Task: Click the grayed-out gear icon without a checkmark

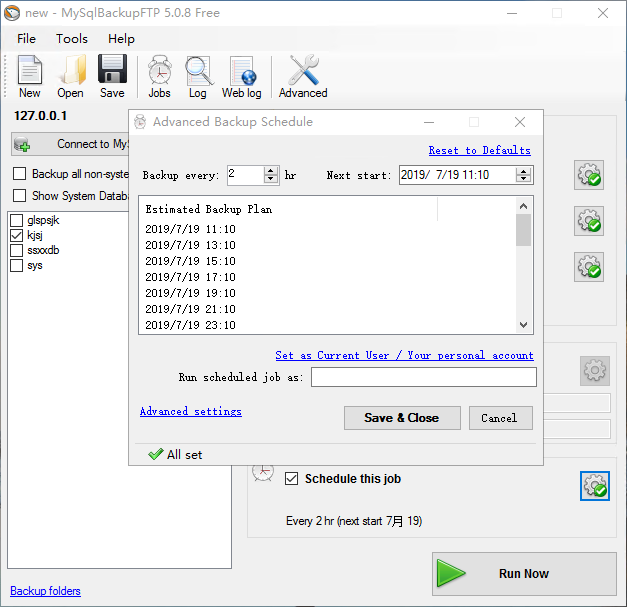Action: pyautogui.click(x=595, y=371)
